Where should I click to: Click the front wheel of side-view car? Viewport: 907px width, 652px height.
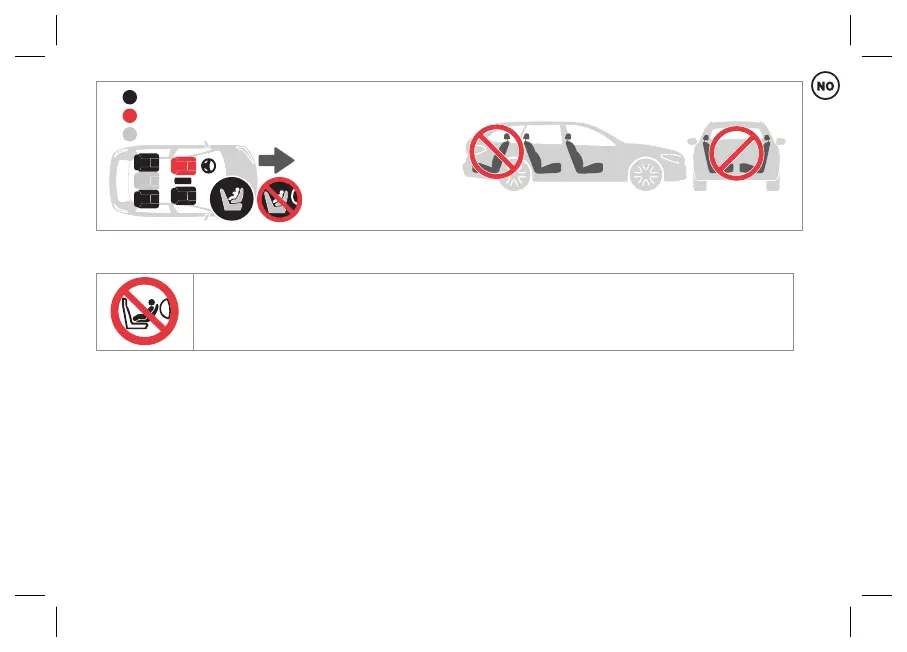[x=645, y=174]
